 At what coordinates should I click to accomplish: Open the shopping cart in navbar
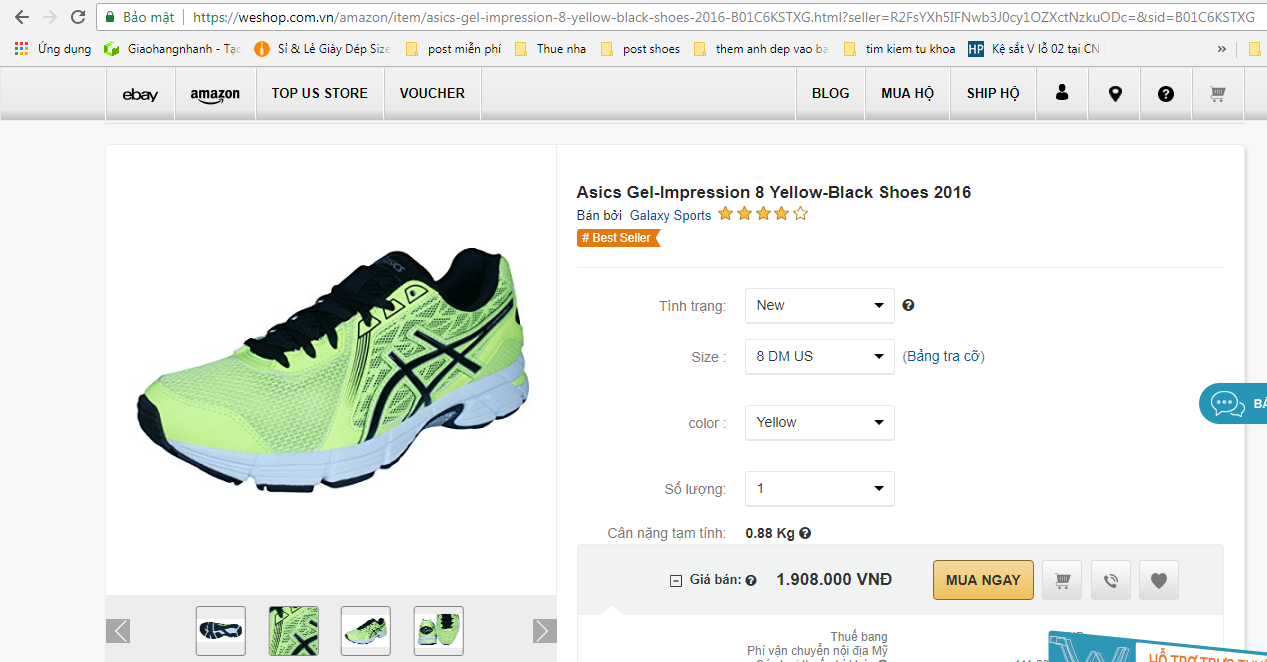(1217, 93)
